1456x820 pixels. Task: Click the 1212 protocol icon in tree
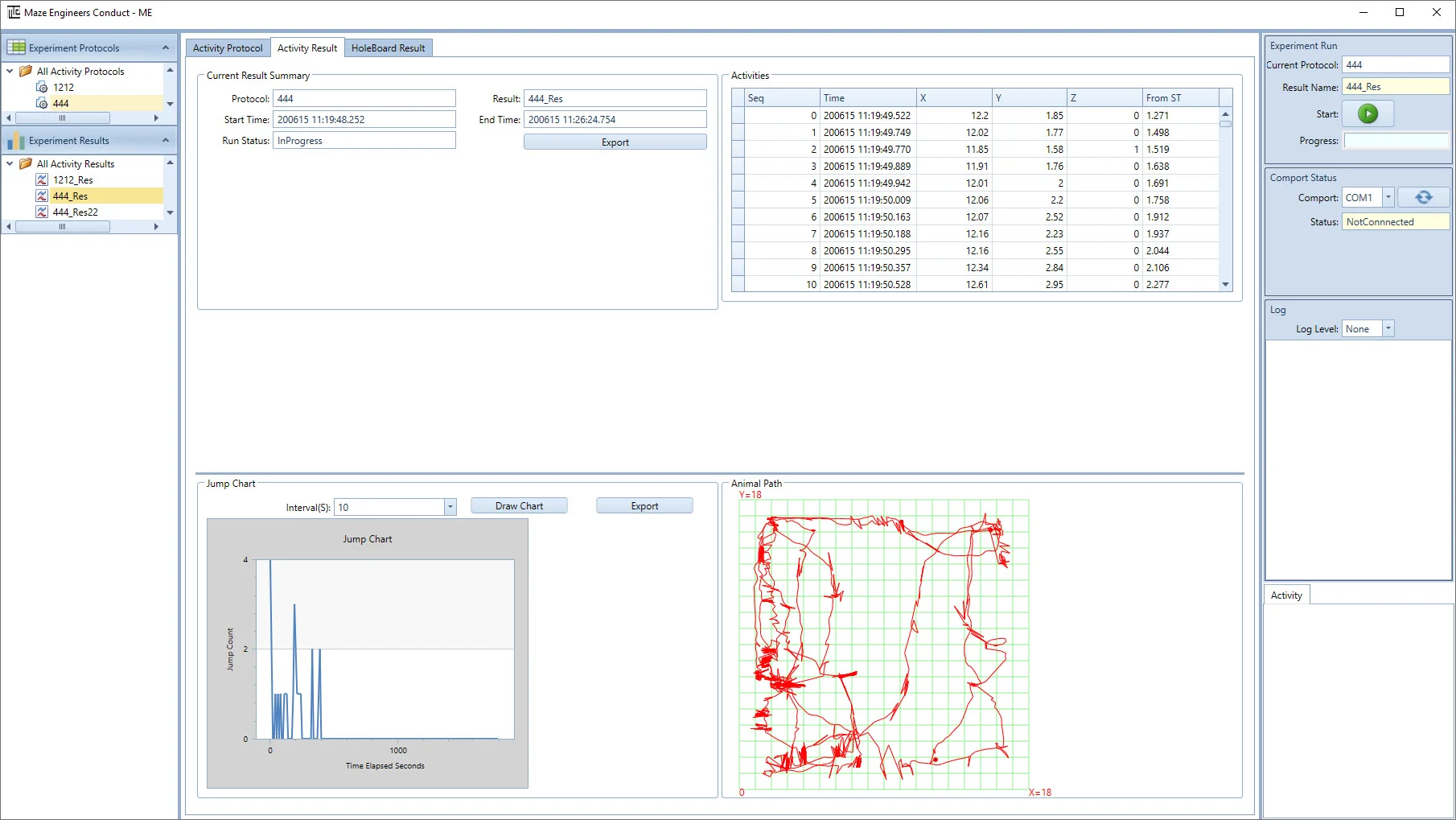click(x=42, y=87)
